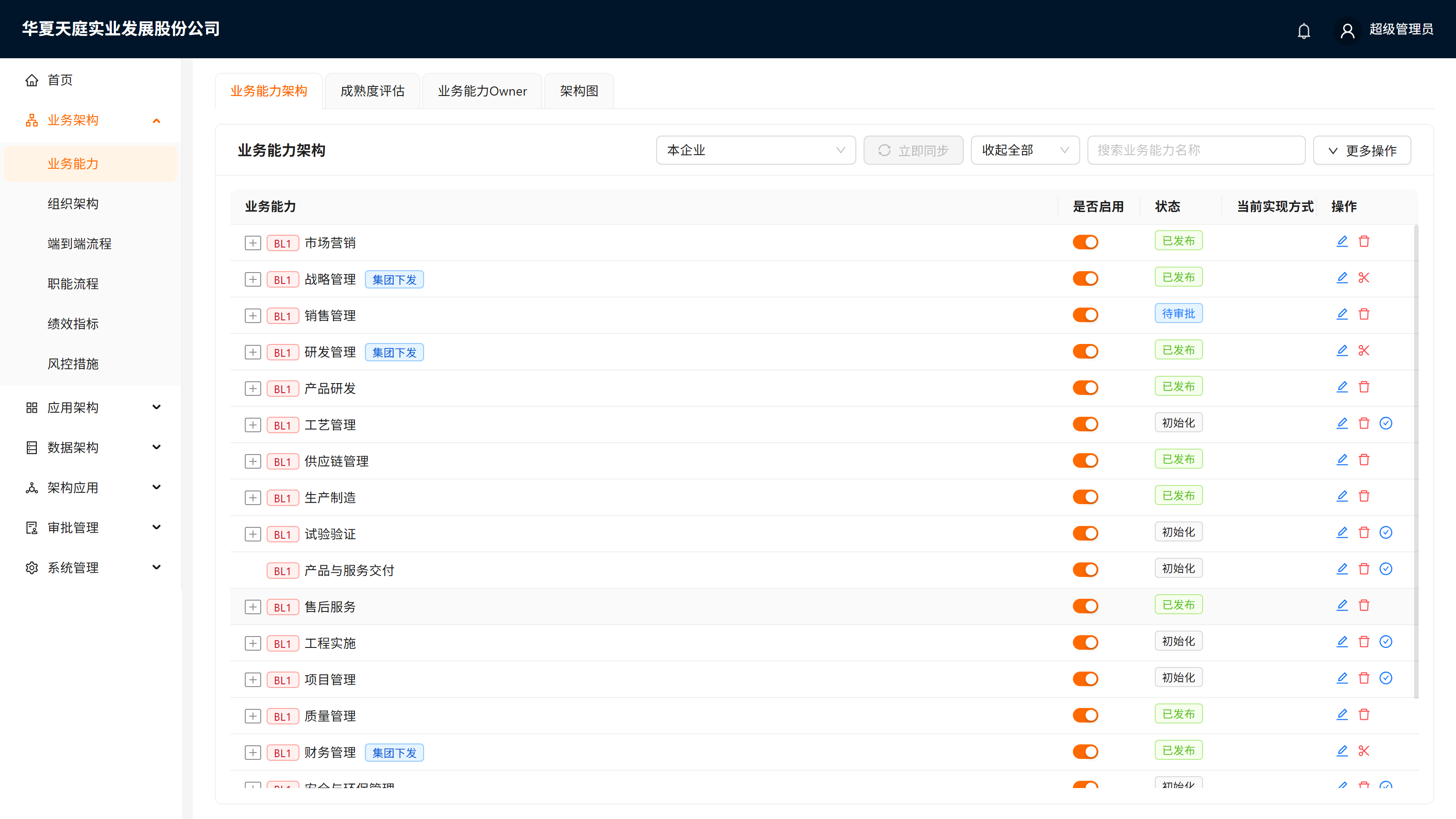
Task: Toggle 销售管理 enabled switch
Action: [x=1085, y=315]
